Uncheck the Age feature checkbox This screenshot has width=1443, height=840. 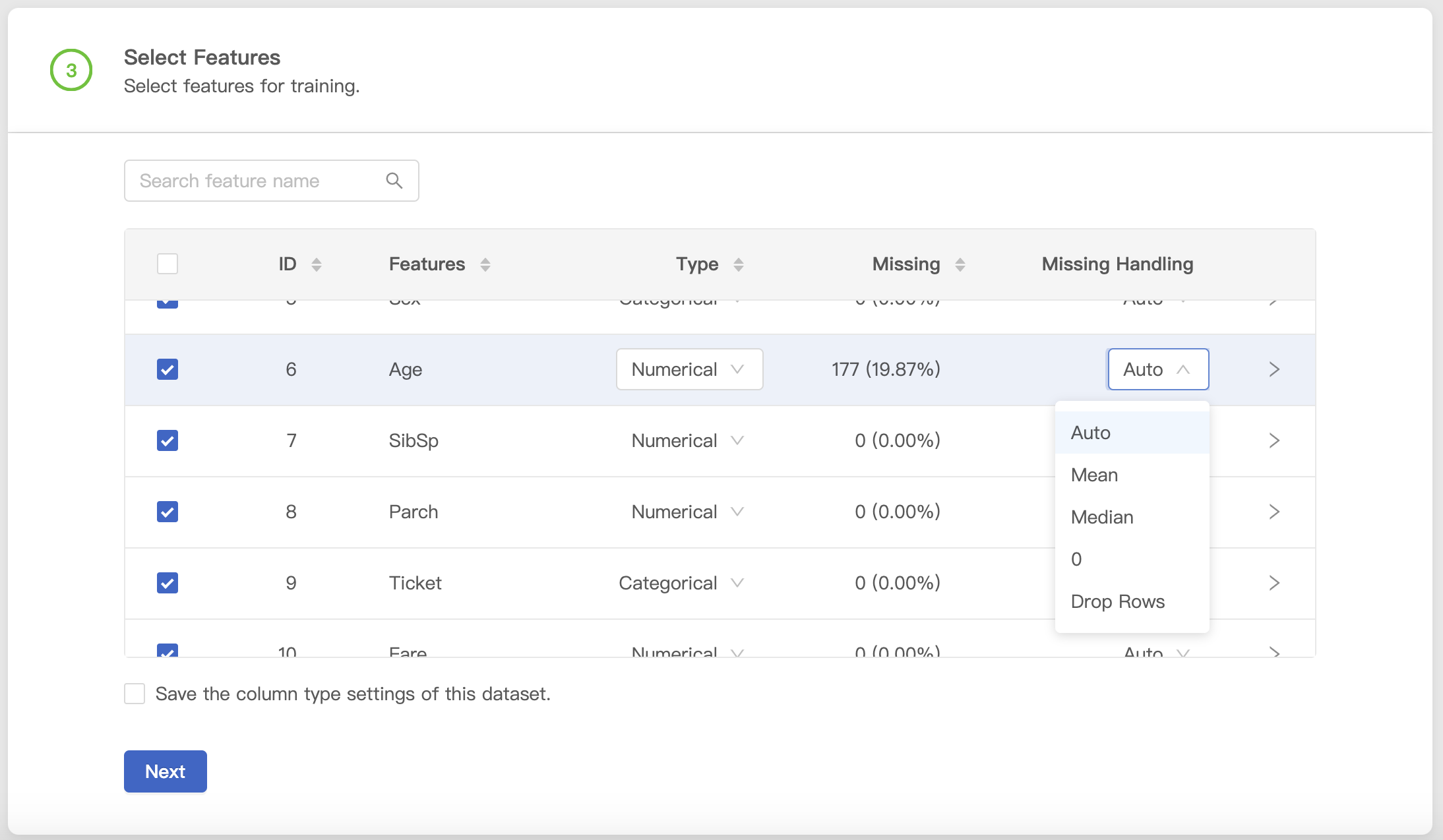[x=168, y=369]
